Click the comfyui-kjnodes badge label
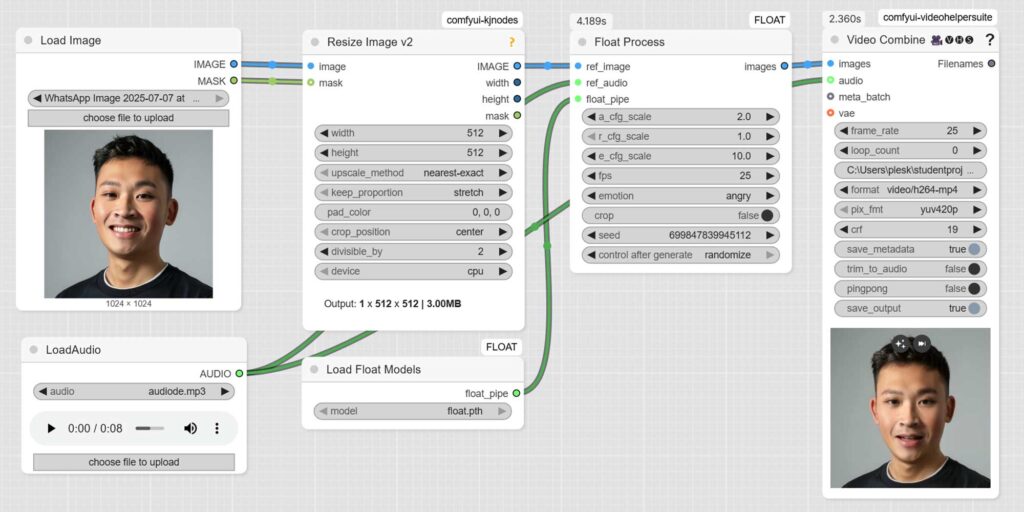Image resolution: width=1024 pixels, height=512 pixels. click(483, 20)
